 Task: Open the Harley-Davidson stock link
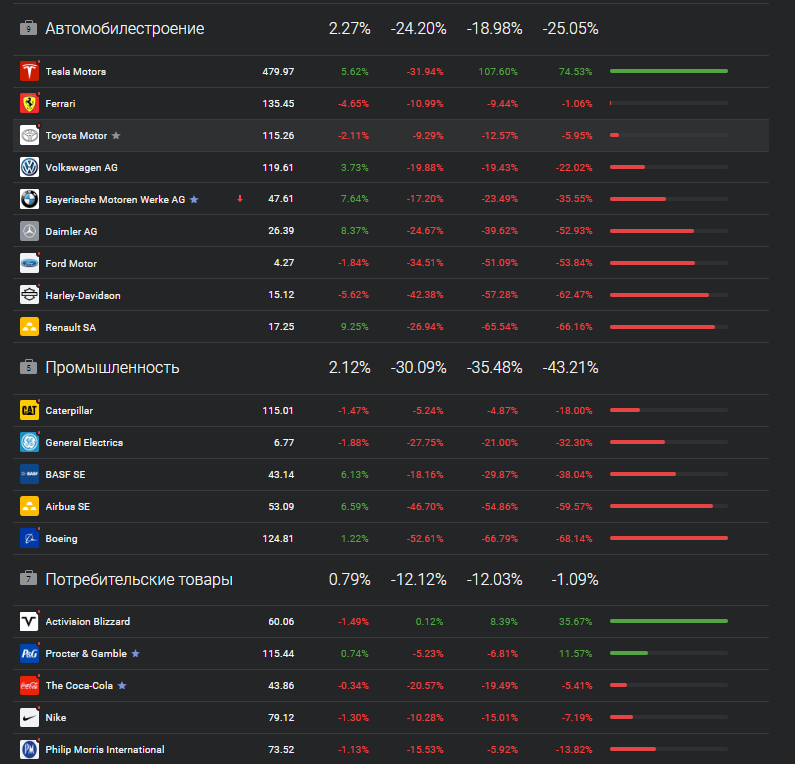pos(83,296)
